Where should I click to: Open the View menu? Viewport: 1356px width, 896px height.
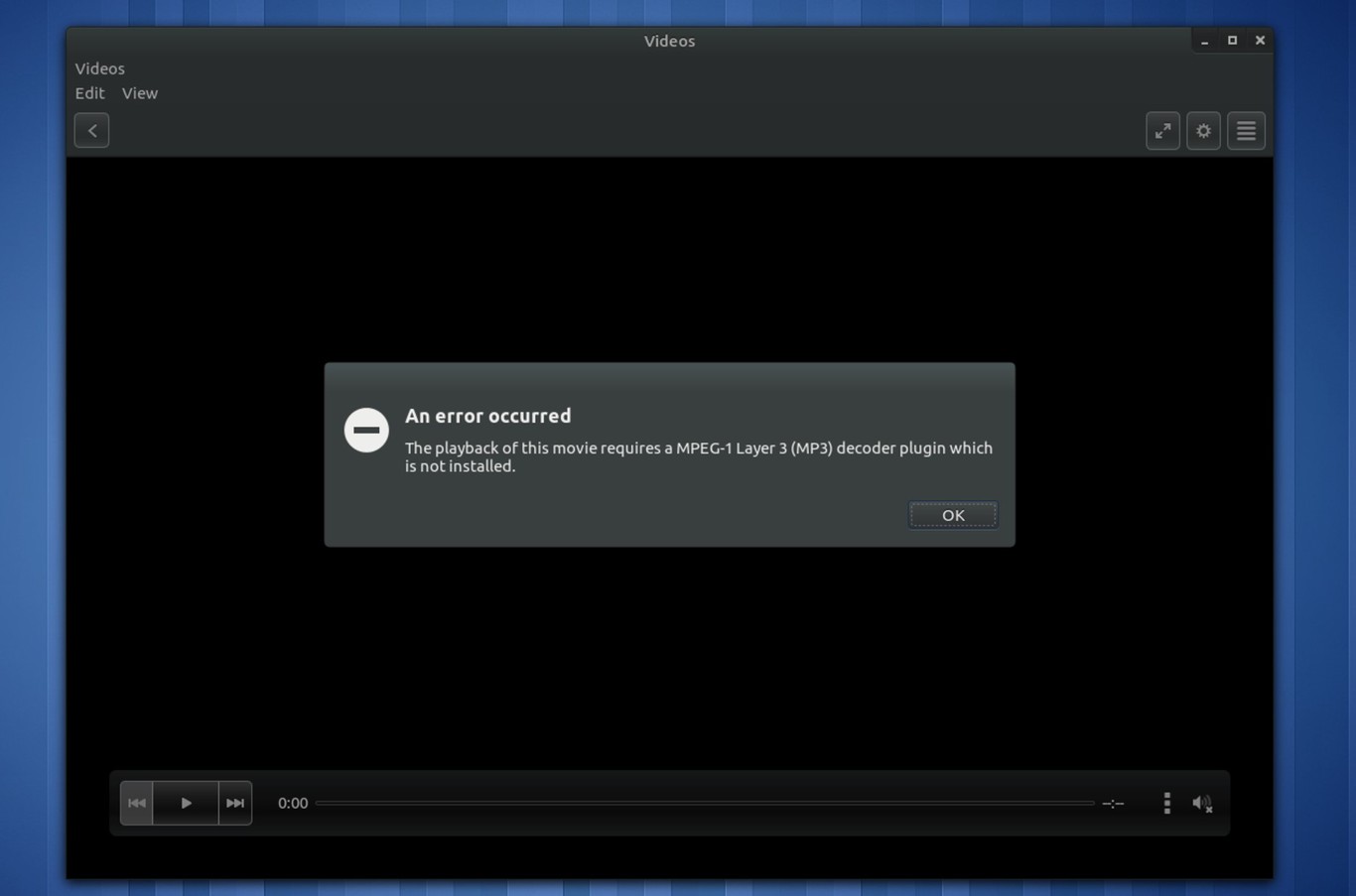(140, 93)
